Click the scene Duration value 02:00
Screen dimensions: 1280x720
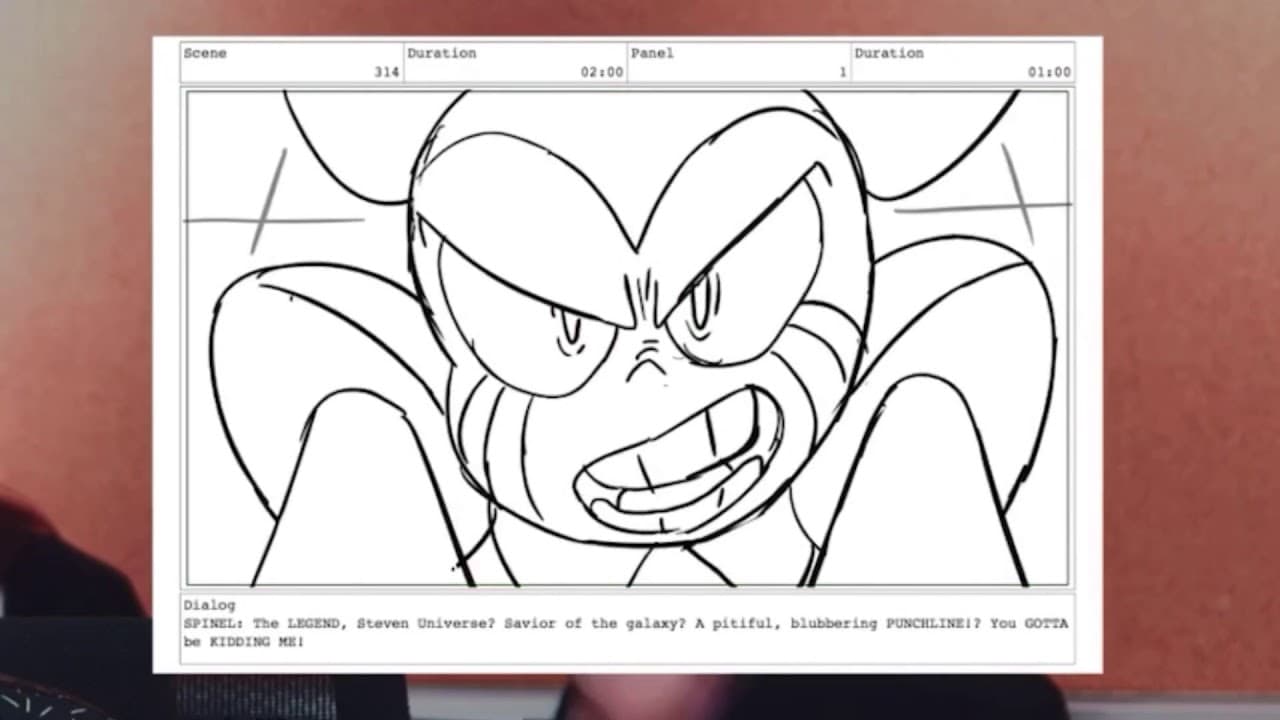(x=602, y=72)
